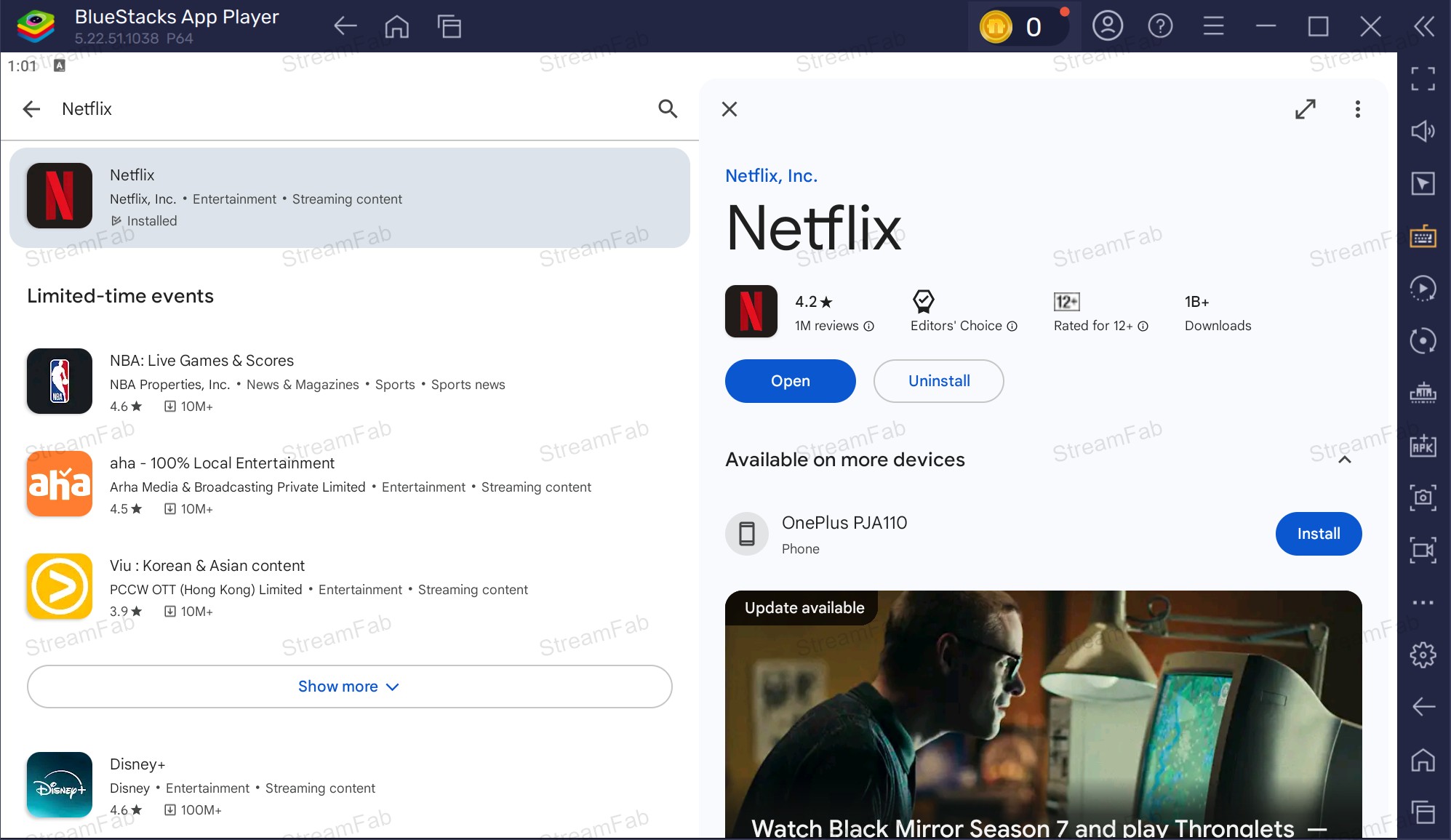Collapse the BlueStacks side toolbar
This screenshot has width=1451, height=840.
coord(1424,26)
